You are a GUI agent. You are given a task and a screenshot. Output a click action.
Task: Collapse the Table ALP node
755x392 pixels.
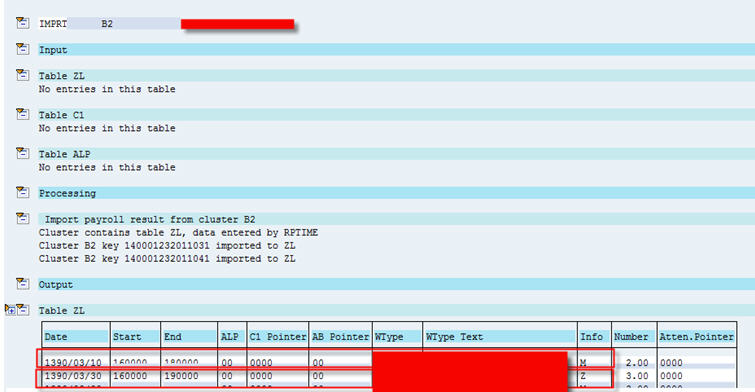[x=23, y=153]
